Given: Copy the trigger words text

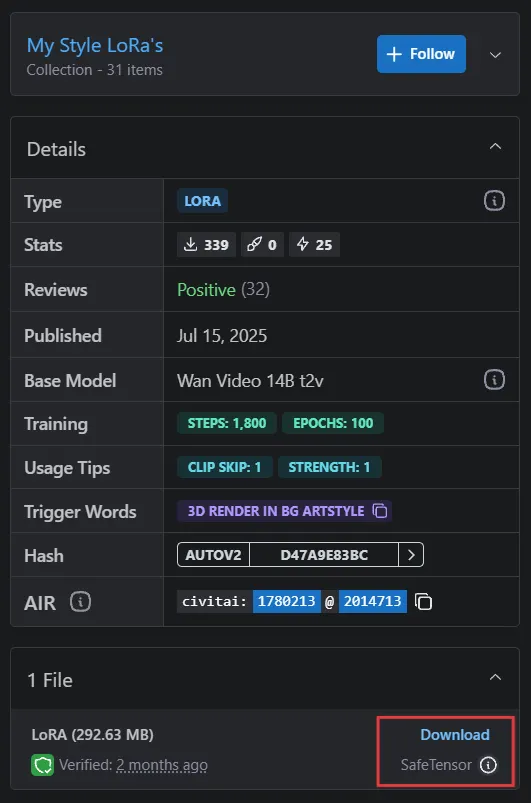Looking at the screenshot, I should 380,511.
